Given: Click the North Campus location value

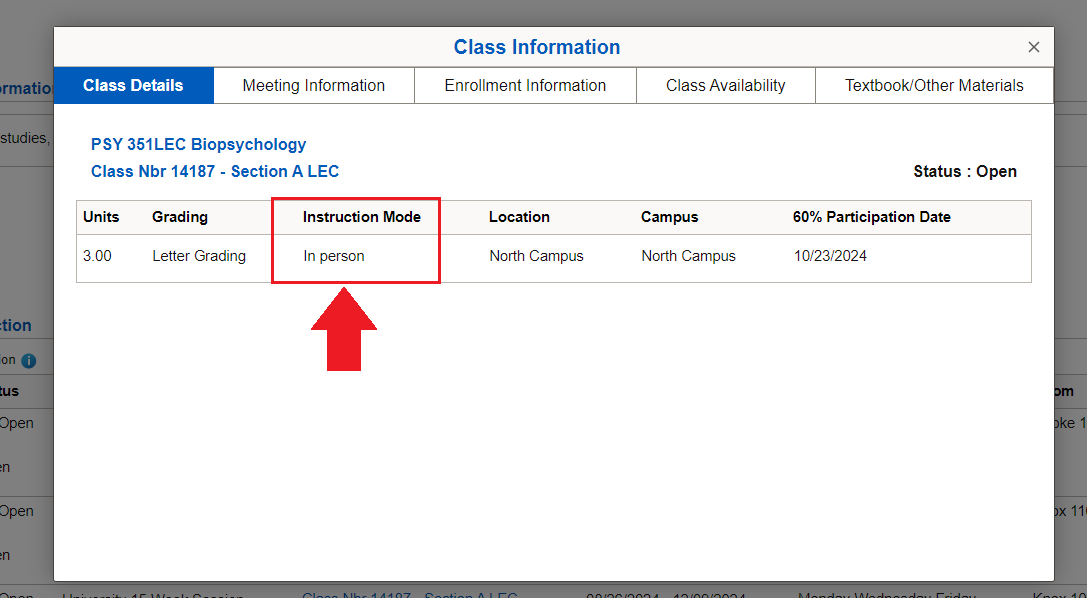Looking at the screenshot, I should pos(536,256).
